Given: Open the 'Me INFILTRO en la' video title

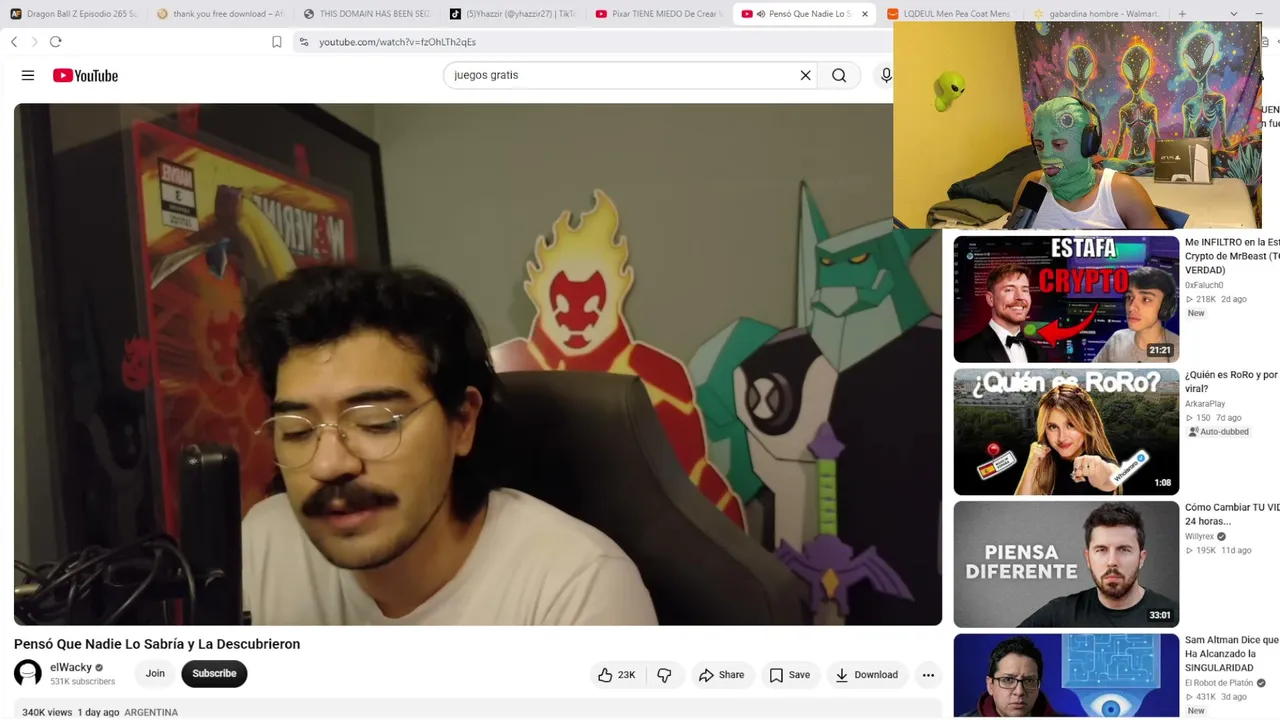Looking at the screenshot, I should click(x=1232, y=256).
